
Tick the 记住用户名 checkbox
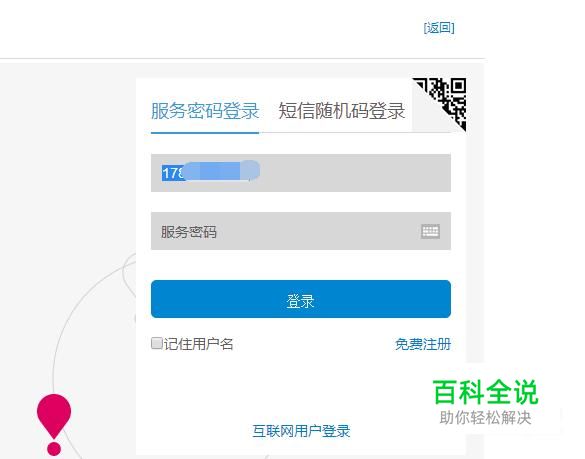tap(156, 343)
